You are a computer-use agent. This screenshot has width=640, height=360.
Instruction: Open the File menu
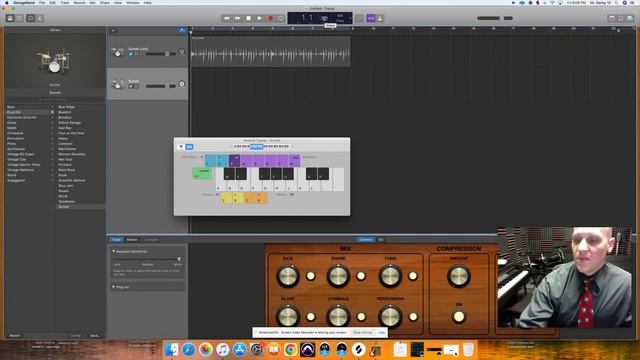tap(42, 2)
